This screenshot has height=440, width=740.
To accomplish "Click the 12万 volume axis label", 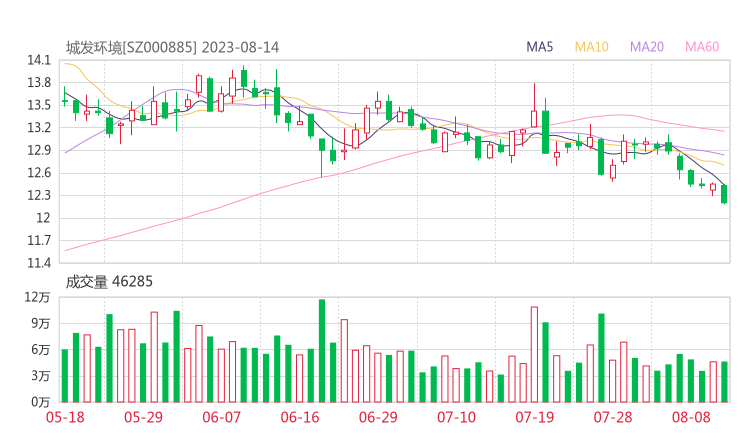I will [x=37, y=297].
